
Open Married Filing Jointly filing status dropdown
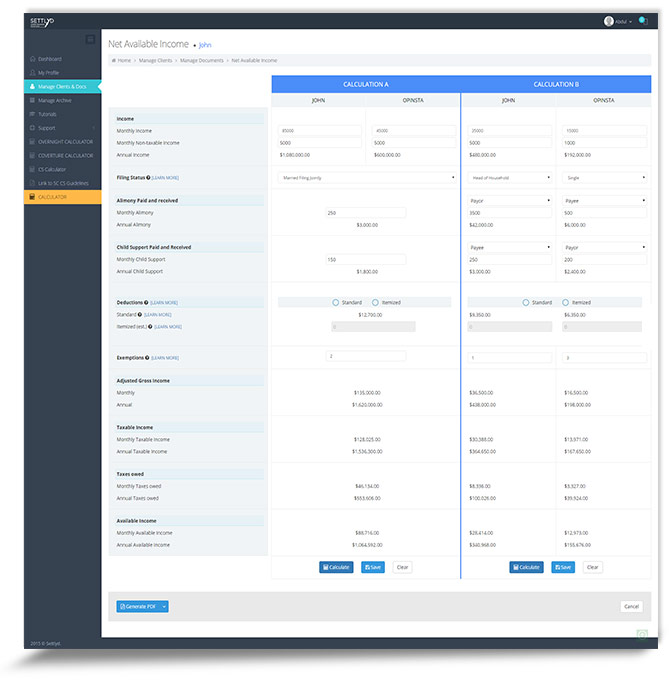(x=365, y=177)
